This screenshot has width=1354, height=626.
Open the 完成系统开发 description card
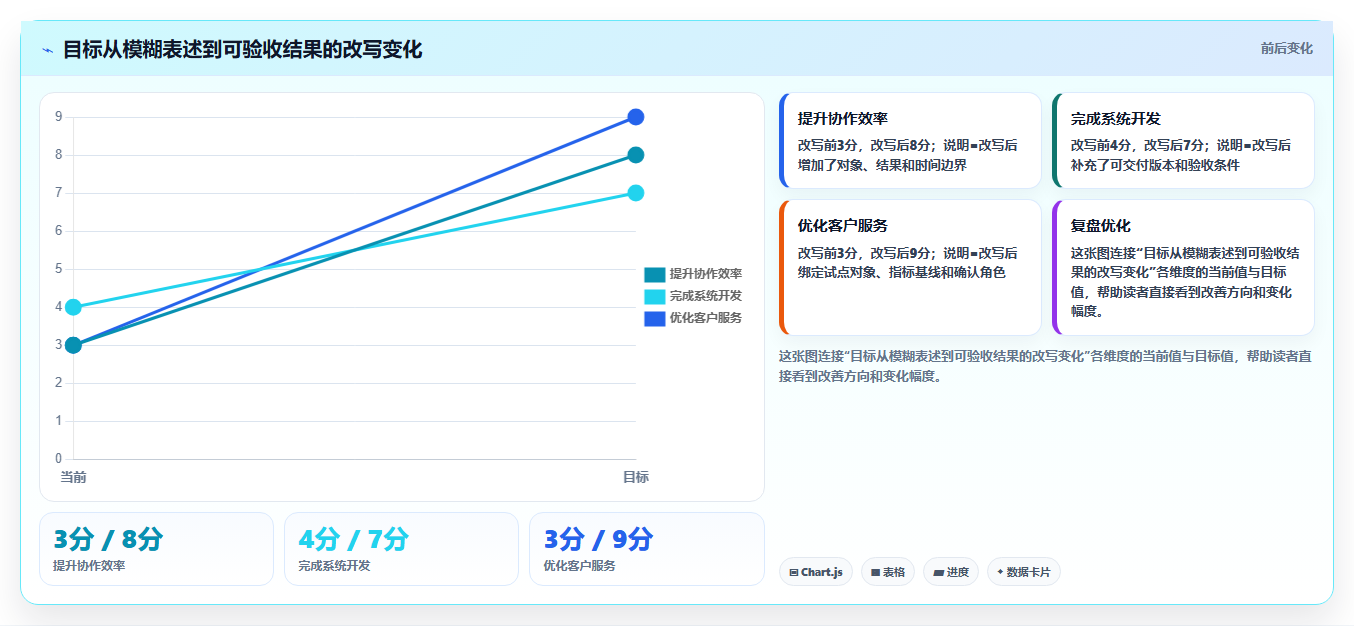(1183, 141)
